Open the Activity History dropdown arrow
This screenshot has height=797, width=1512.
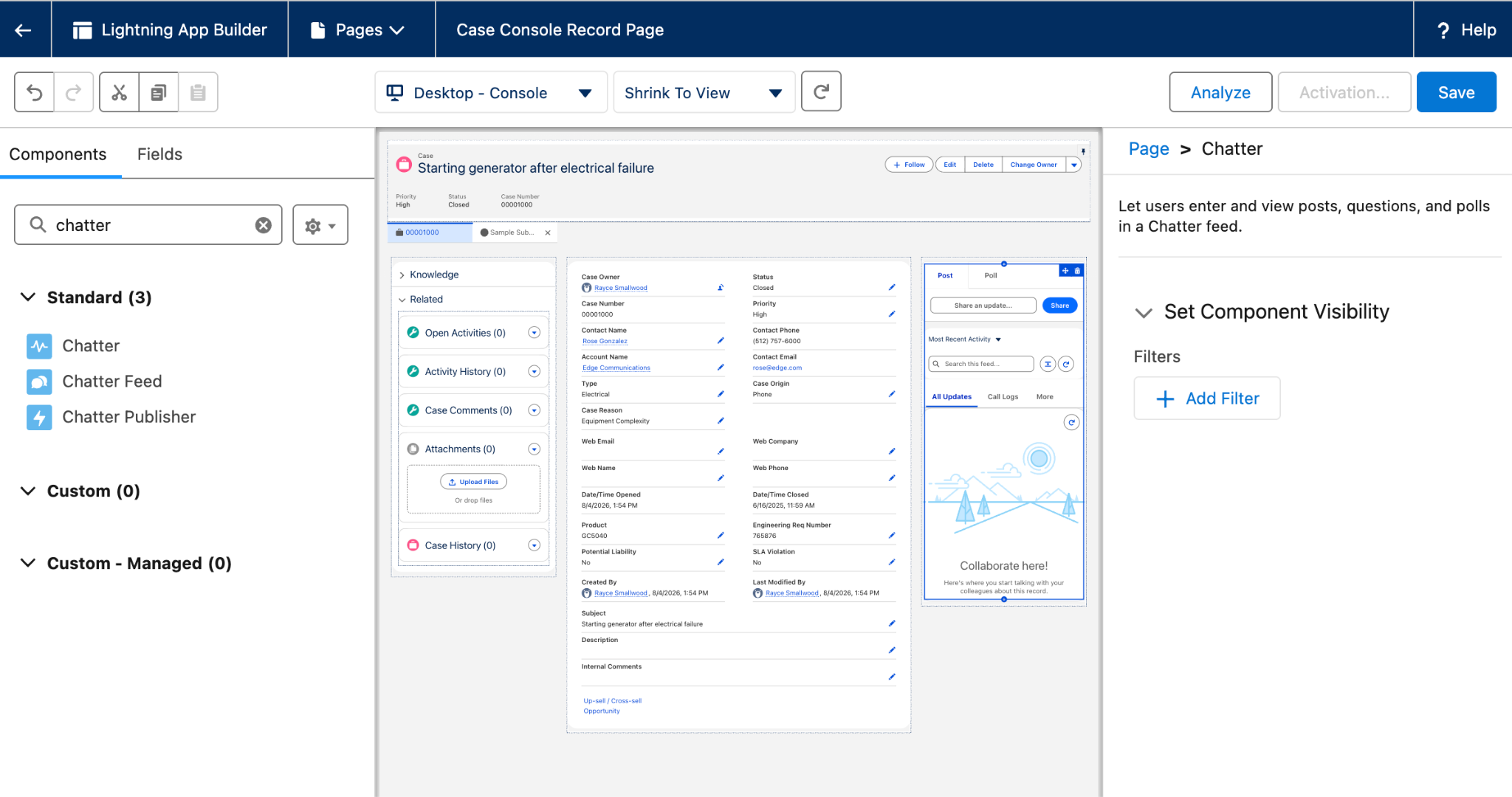[535, 371]
